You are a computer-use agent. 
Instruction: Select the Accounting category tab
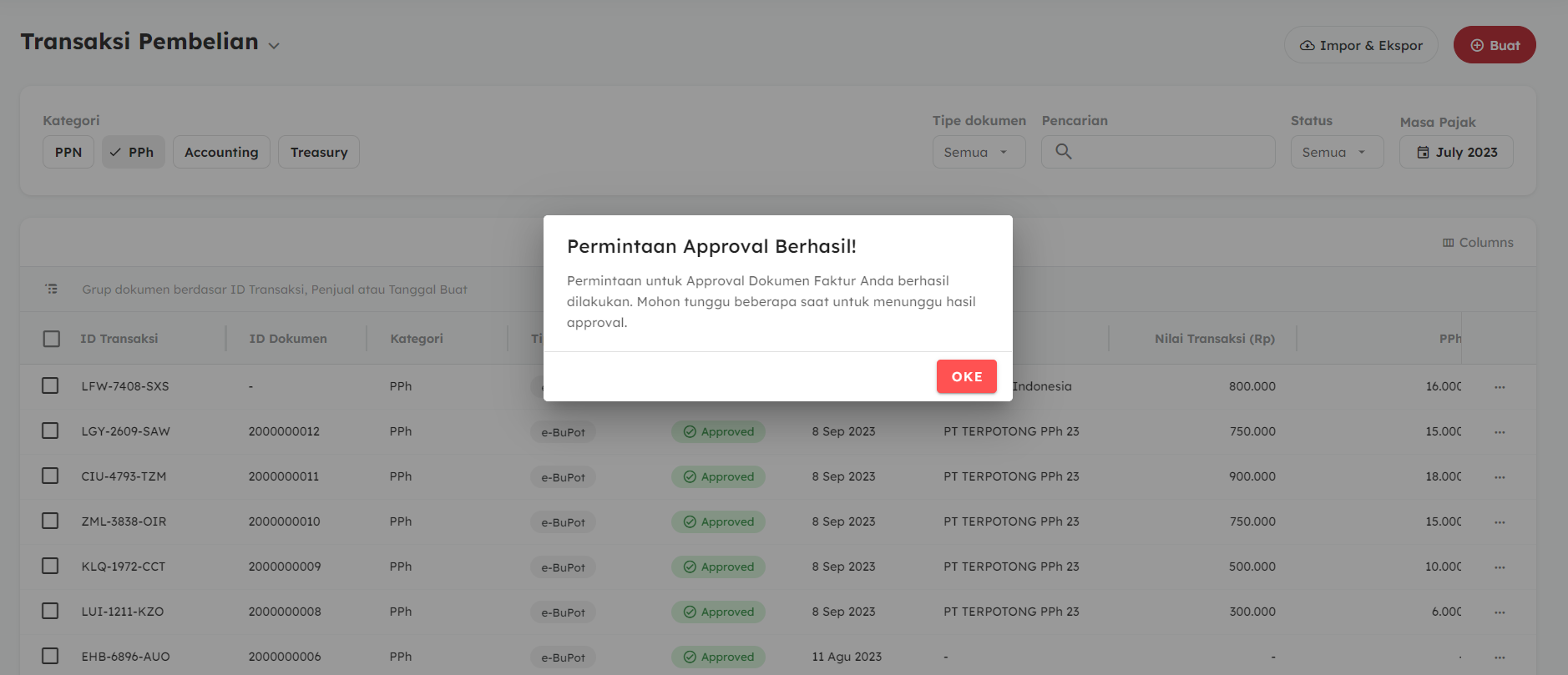(221, 152)
